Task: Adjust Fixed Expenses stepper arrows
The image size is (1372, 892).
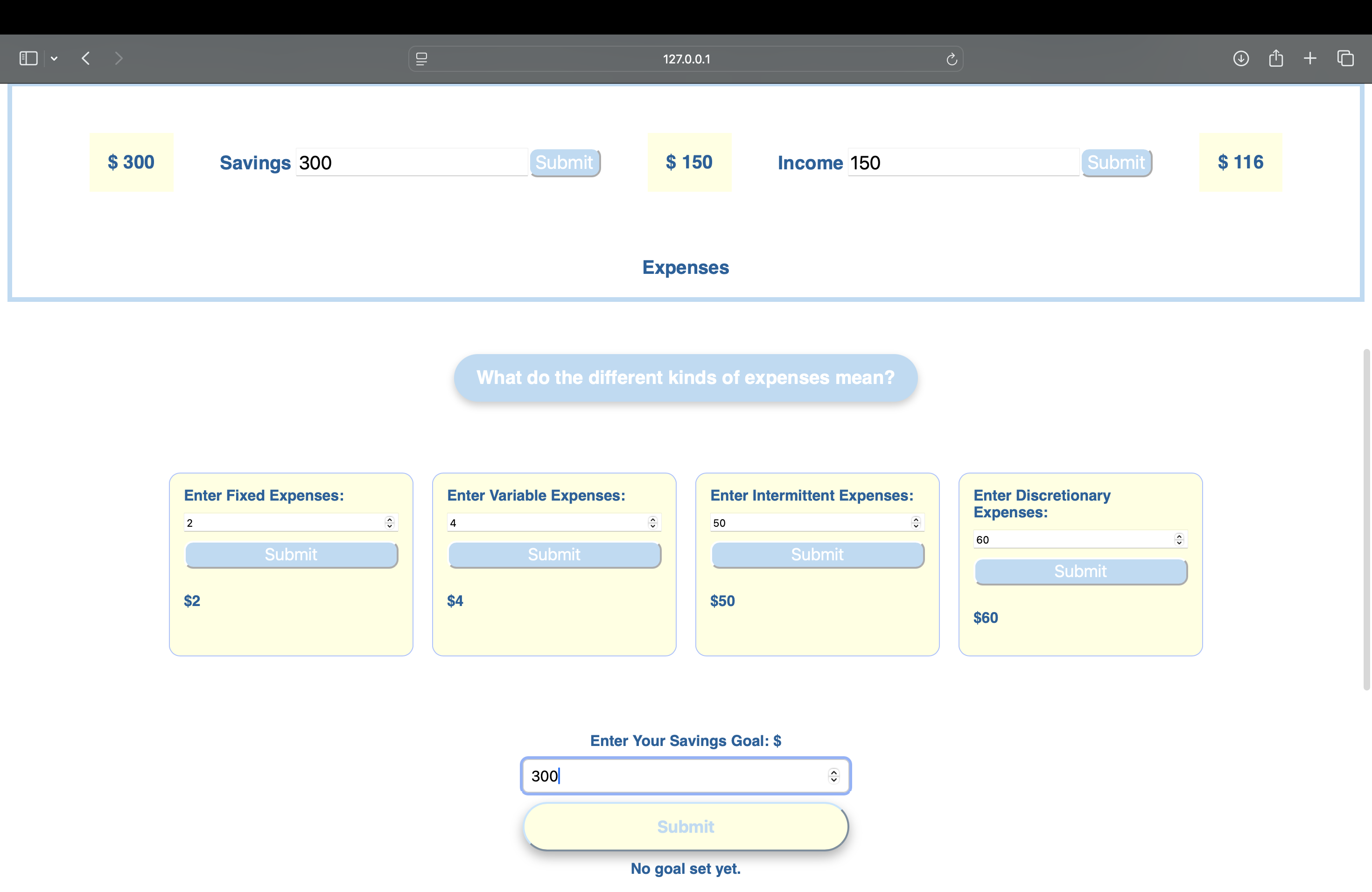Action: tap(390, 523)
